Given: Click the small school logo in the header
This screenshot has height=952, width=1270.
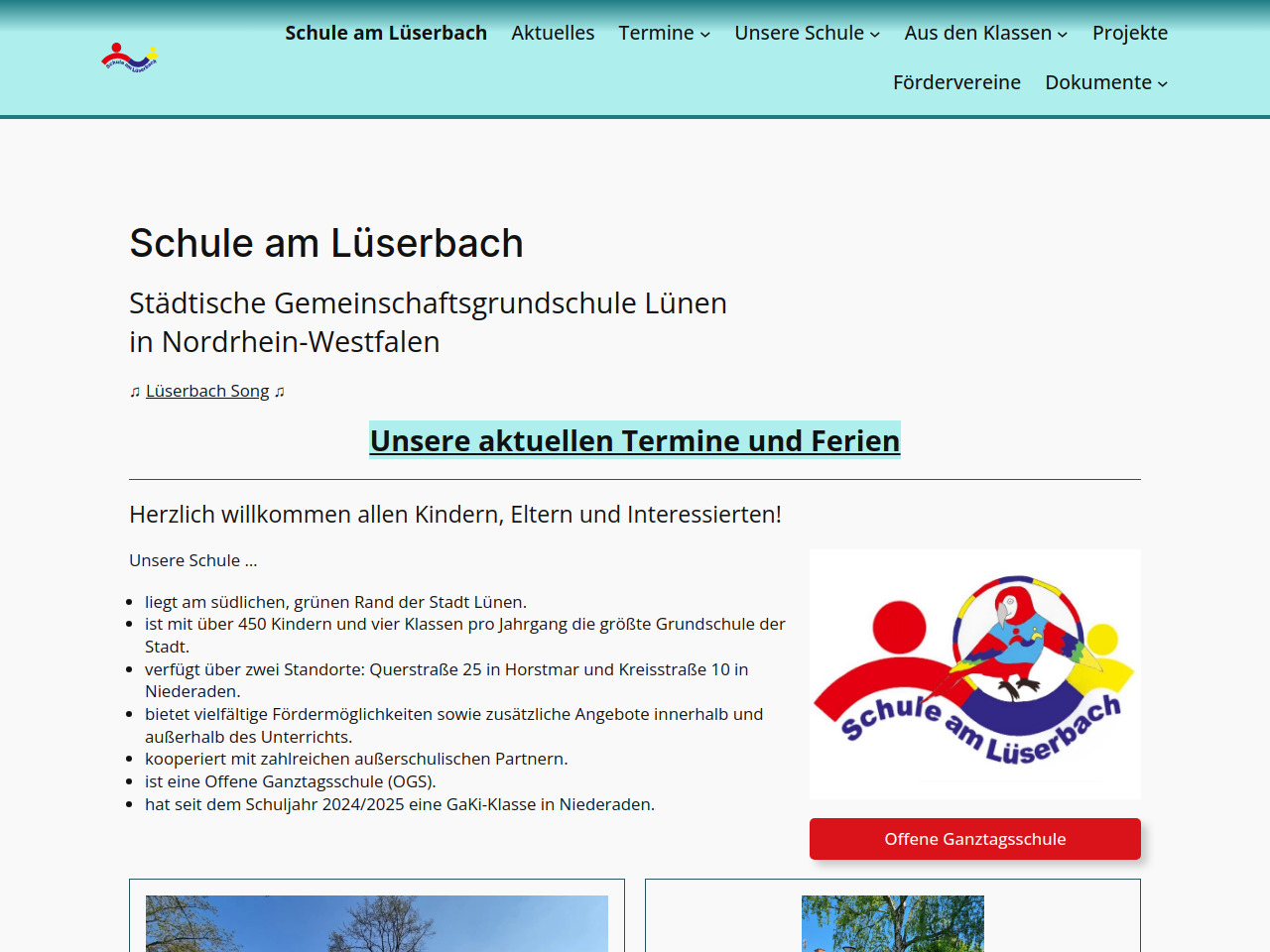Looking at the screenshot, I should (x=130, y=59).
